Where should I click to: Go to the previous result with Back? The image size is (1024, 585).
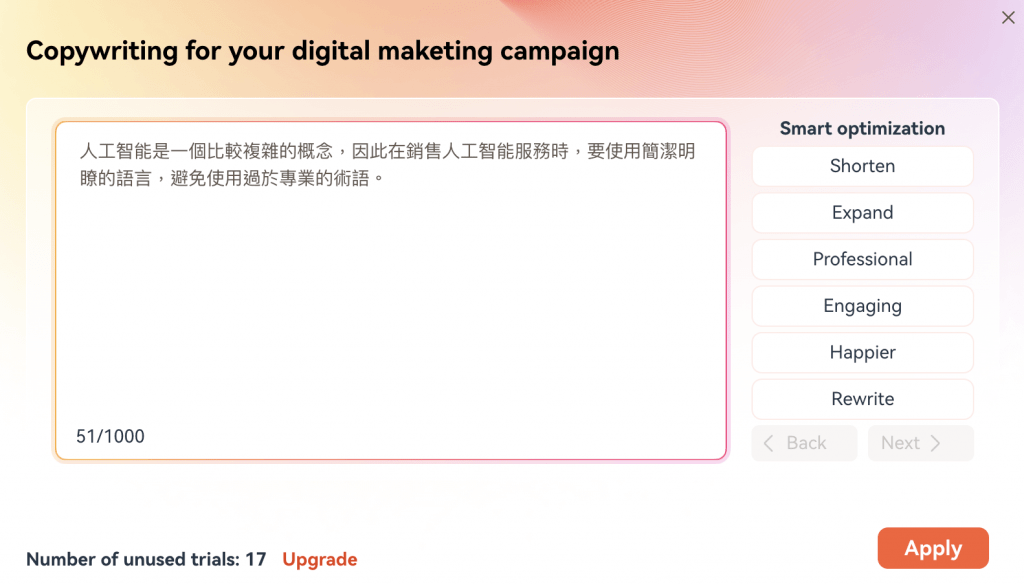(x=804, y=443)
